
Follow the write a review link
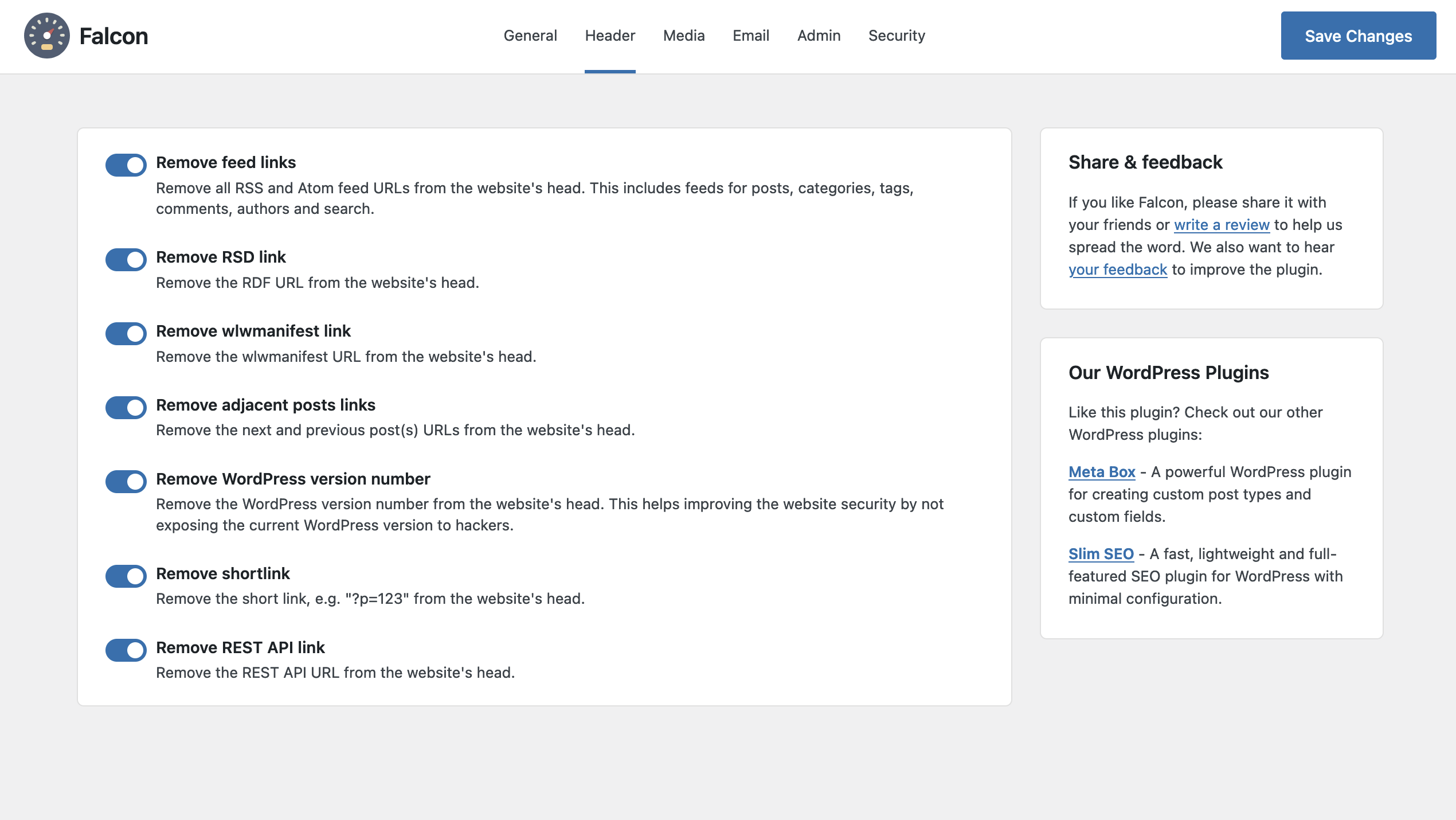[x=1222, y=225]
